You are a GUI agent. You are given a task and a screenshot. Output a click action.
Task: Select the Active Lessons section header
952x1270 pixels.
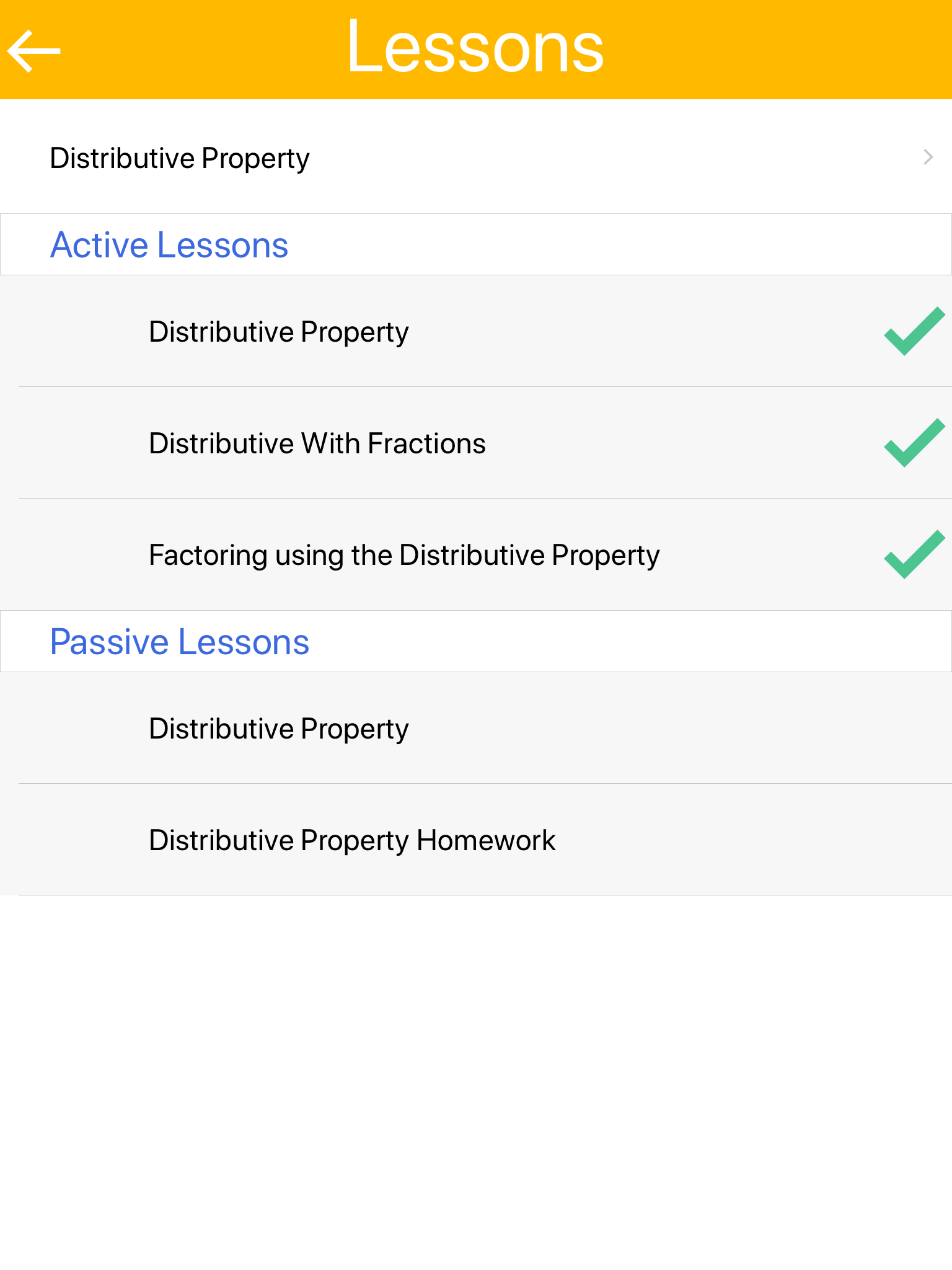click(169, 245)
